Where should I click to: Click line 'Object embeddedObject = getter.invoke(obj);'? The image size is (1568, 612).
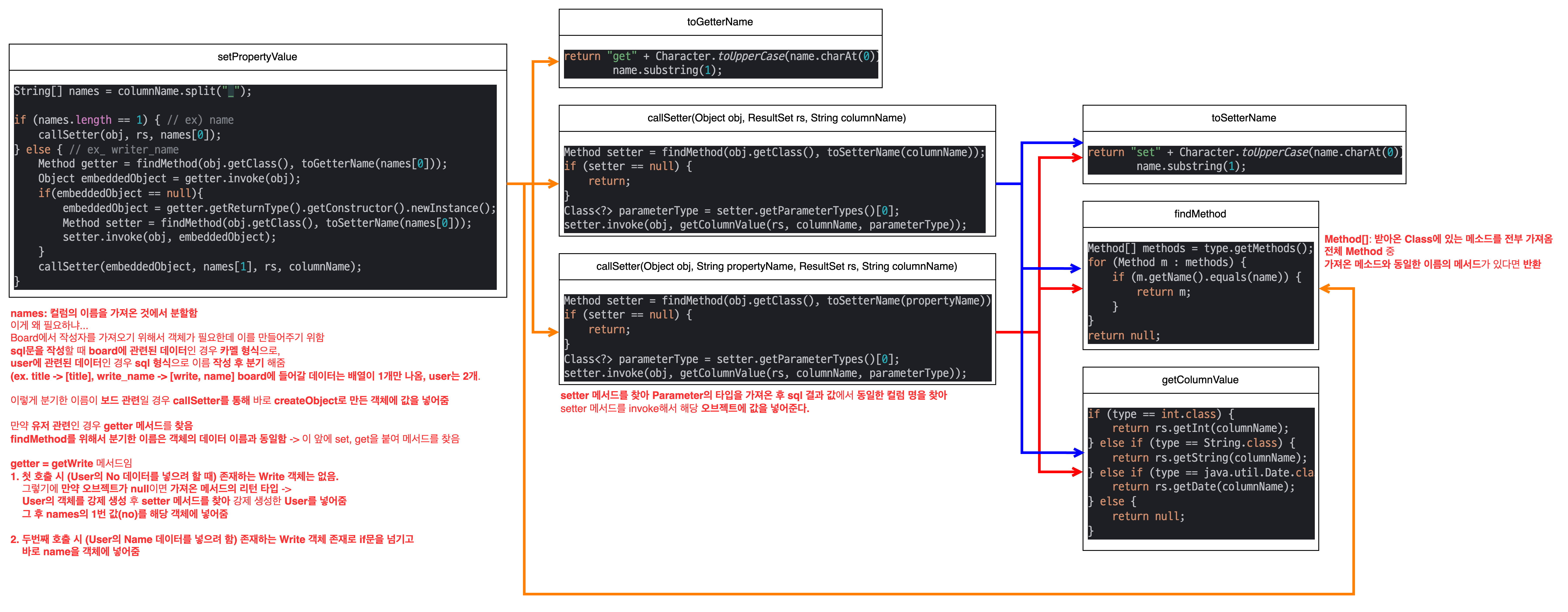click(x=169, y=179)
